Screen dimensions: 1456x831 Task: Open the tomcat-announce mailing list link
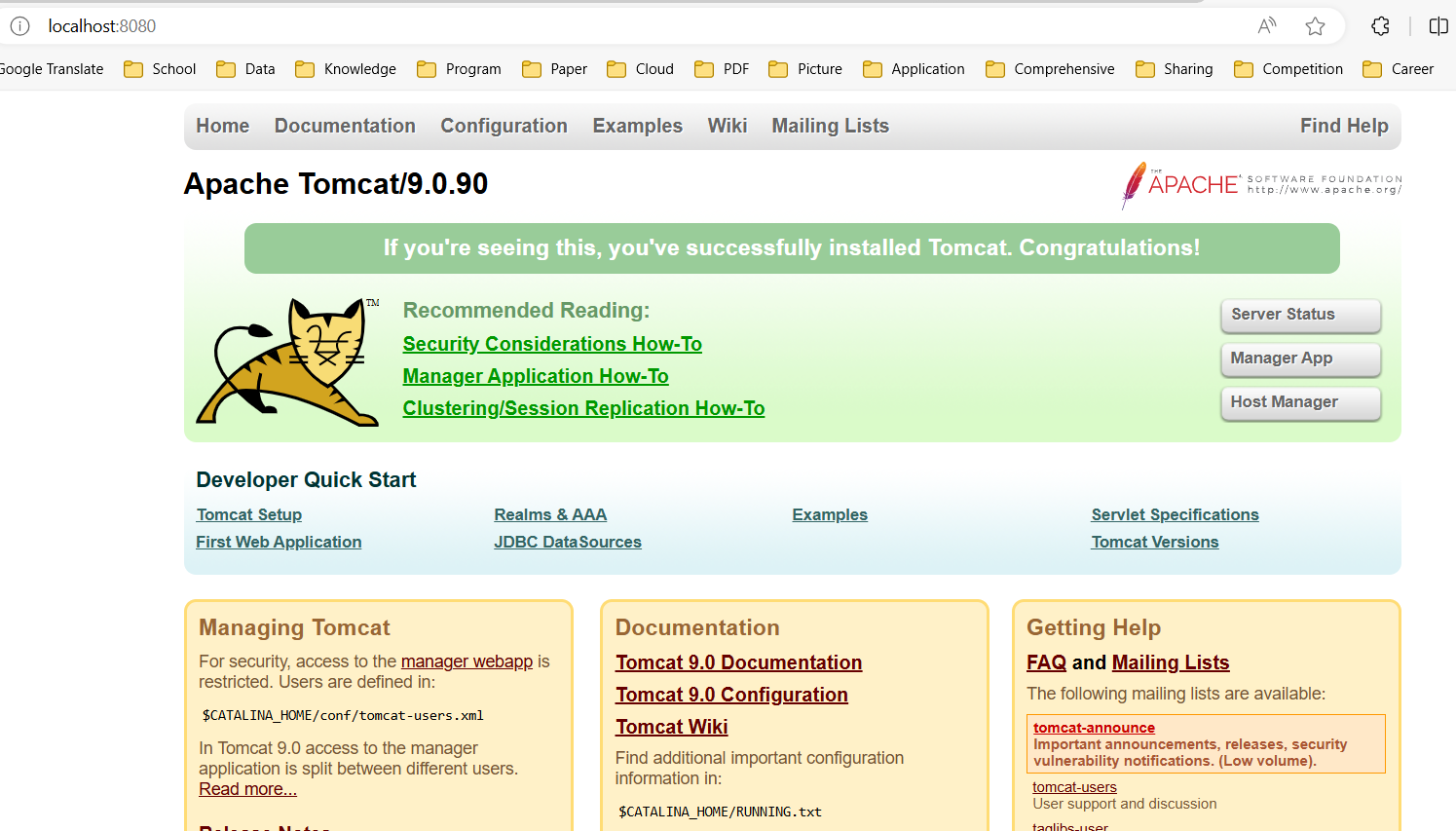[1094, 728]
